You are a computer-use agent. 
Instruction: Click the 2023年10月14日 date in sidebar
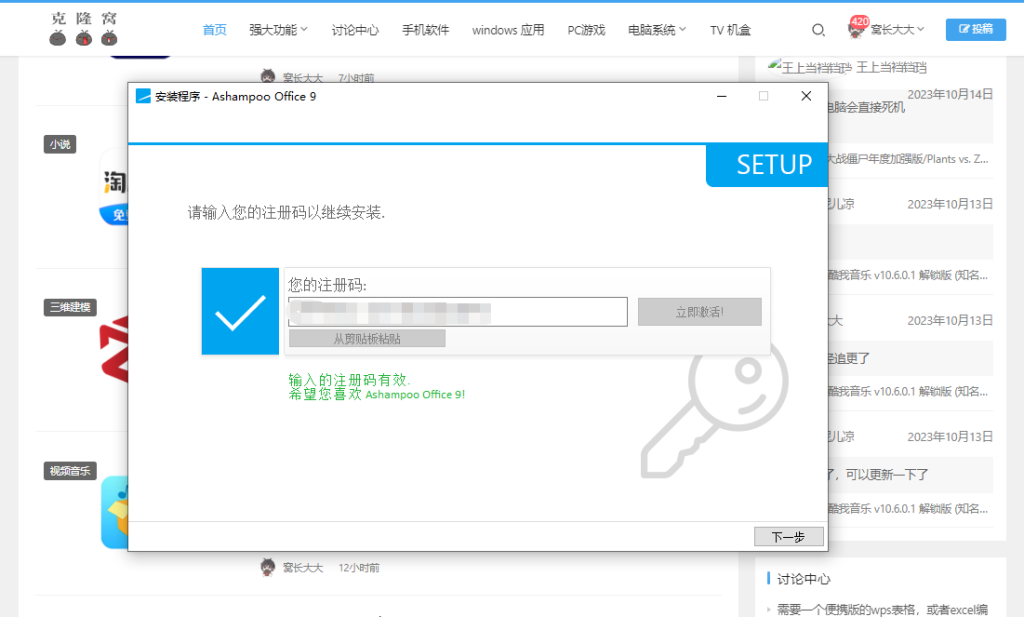(x=950, y=94)
